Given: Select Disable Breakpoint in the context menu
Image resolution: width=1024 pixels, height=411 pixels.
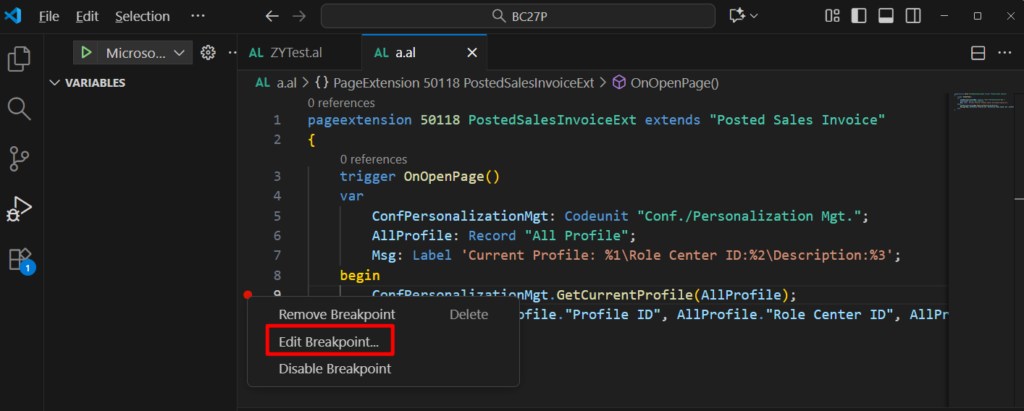Looking at the screenshot, I should (334, 368).
